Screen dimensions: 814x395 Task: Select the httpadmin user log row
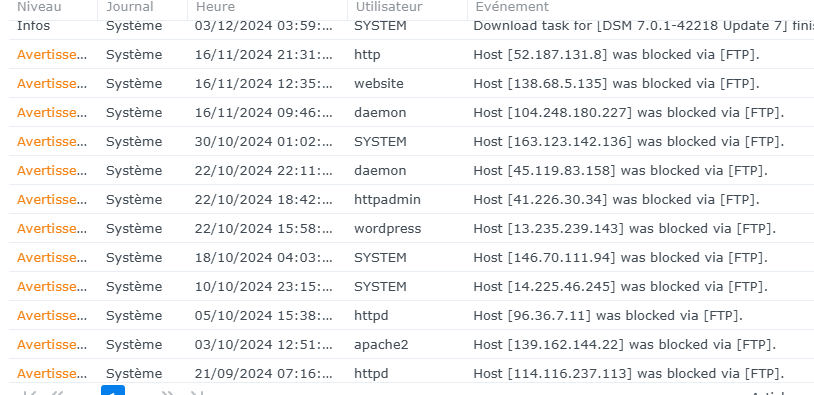coord(411,200)
